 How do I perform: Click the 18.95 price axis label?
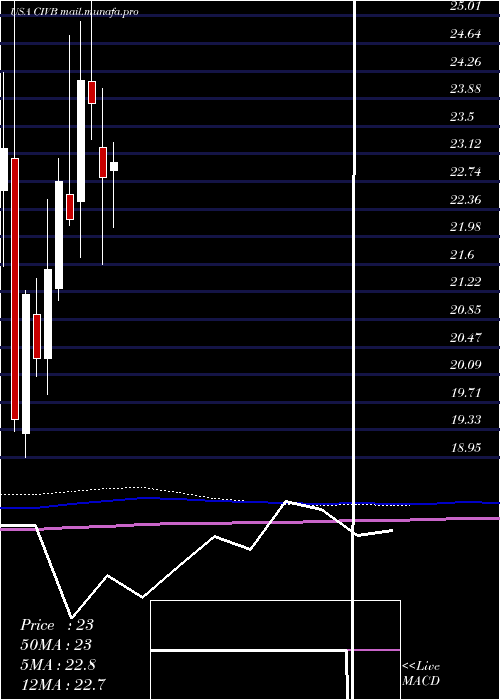pyautogui.click(x=466, y=448)
